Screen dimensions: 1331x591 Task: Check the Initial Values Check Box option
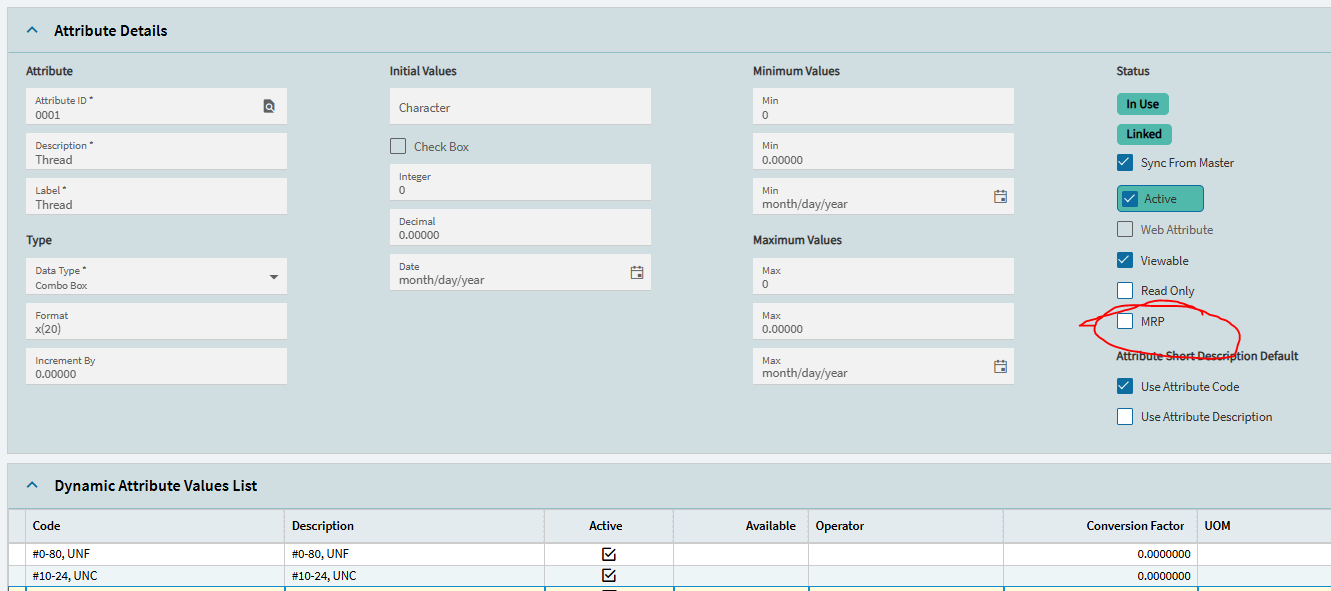tap(398, 146)
